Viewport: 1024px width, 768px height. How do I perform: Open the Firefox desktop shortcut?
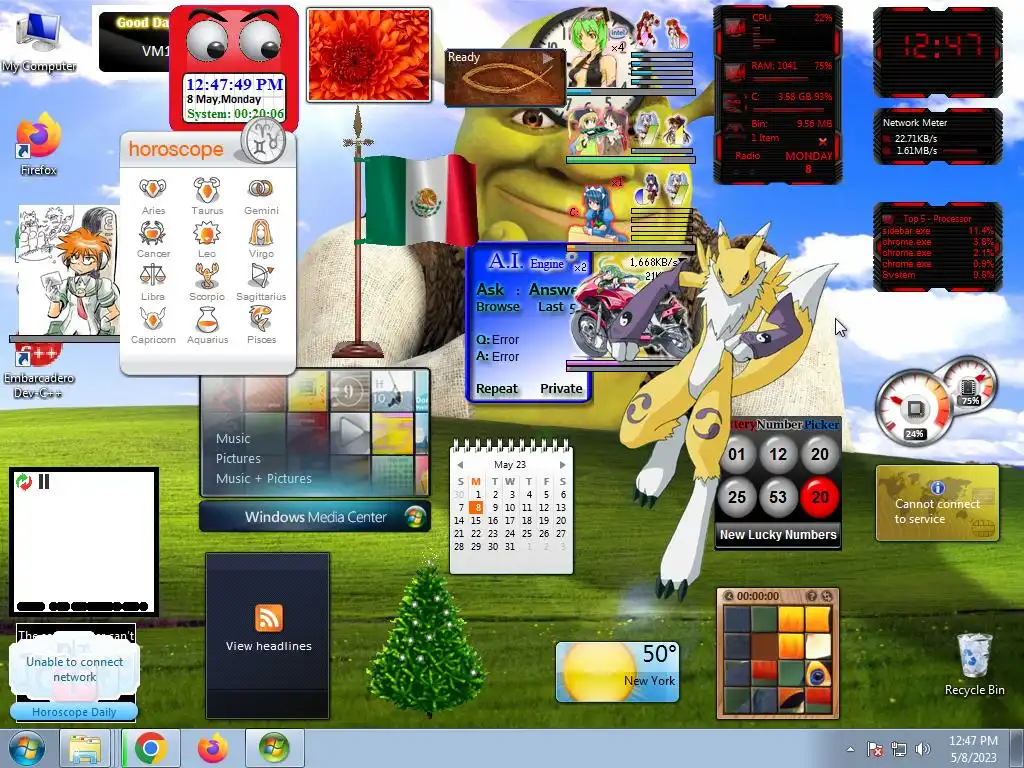pyautogui.click(x=38, y=144)
